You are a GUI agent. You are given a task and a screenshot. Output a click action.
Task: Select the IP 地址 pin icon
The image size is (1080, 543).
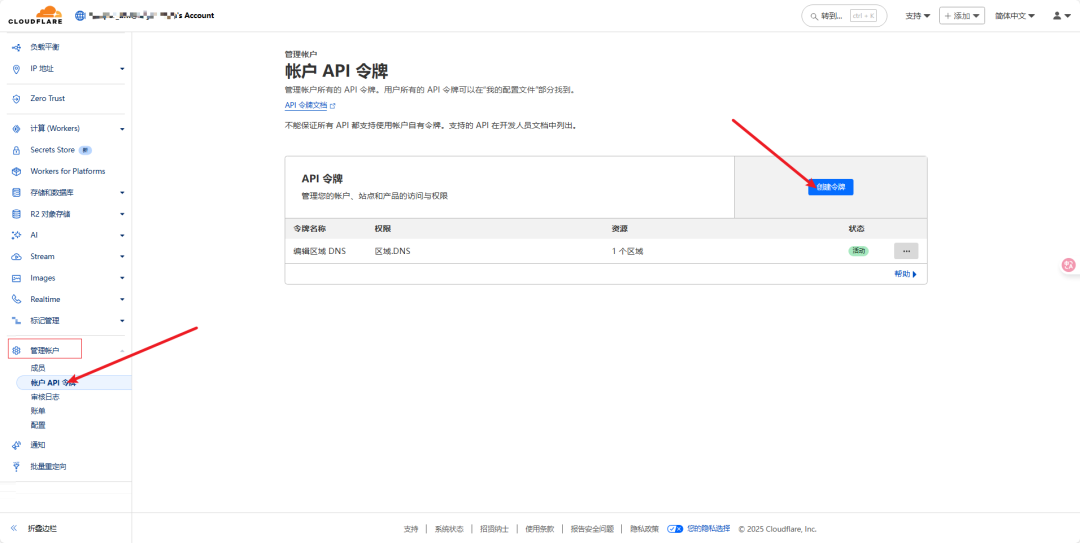tap(17, 69)
